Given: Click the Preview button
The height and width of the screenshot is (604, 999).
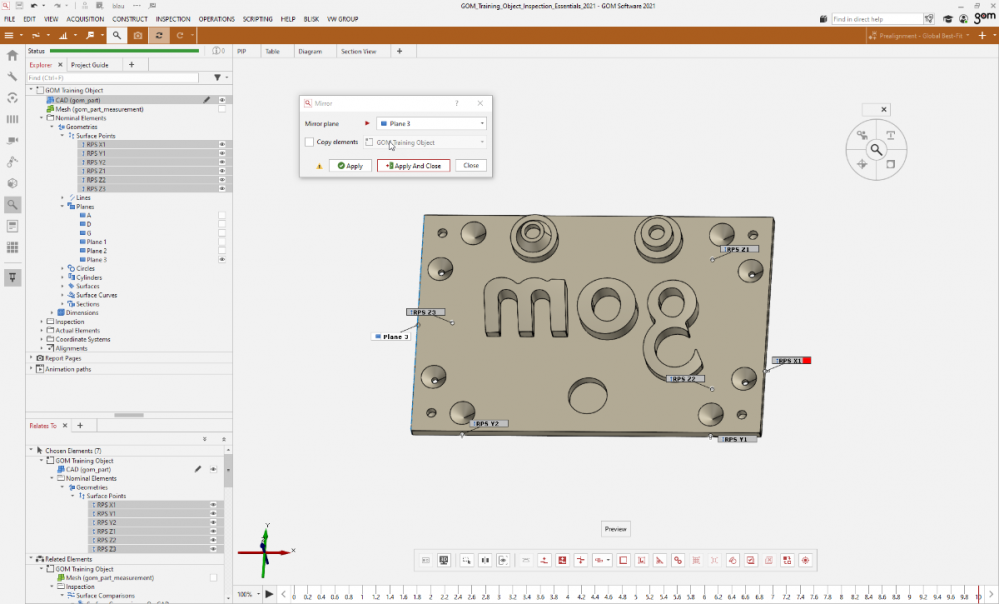Looking at the screenshot, I should click(616, 529).
